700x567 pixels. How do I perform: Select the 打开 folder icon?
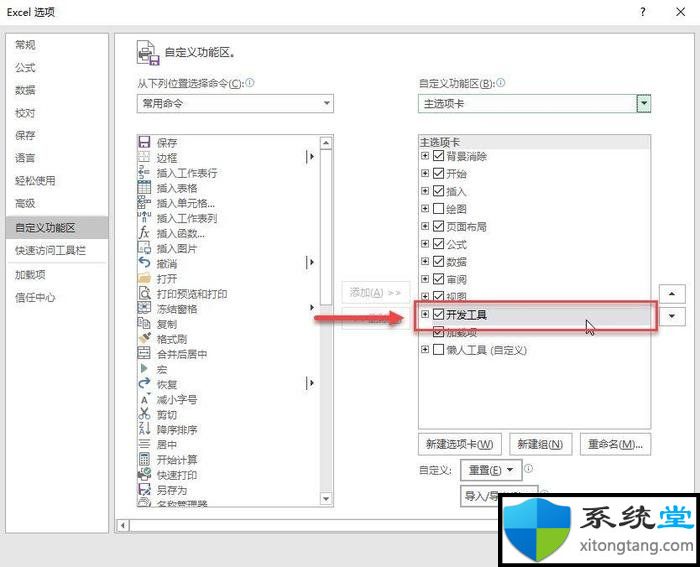[x=144, y=278]
